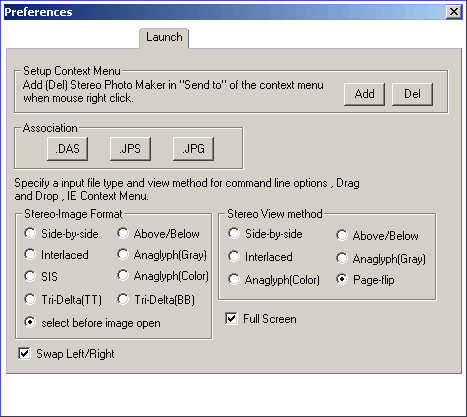The width and height of the screenshot is (467, 417).
Task: Associate .DAS files
Action: 67,149
